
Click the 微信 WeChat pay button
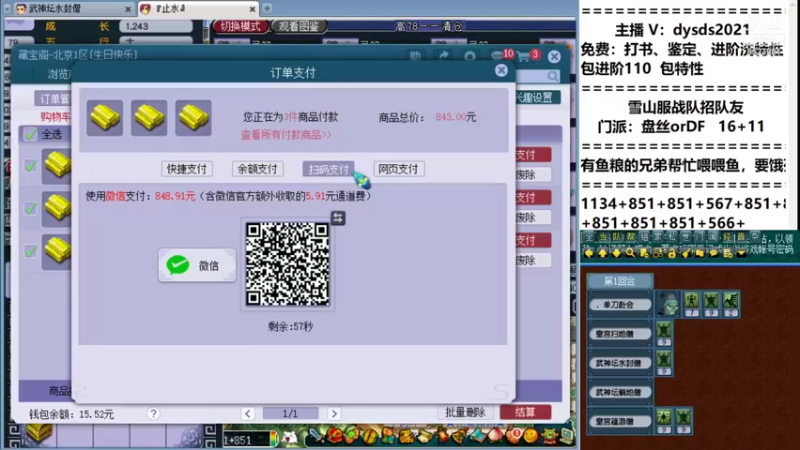click(197, 265)
